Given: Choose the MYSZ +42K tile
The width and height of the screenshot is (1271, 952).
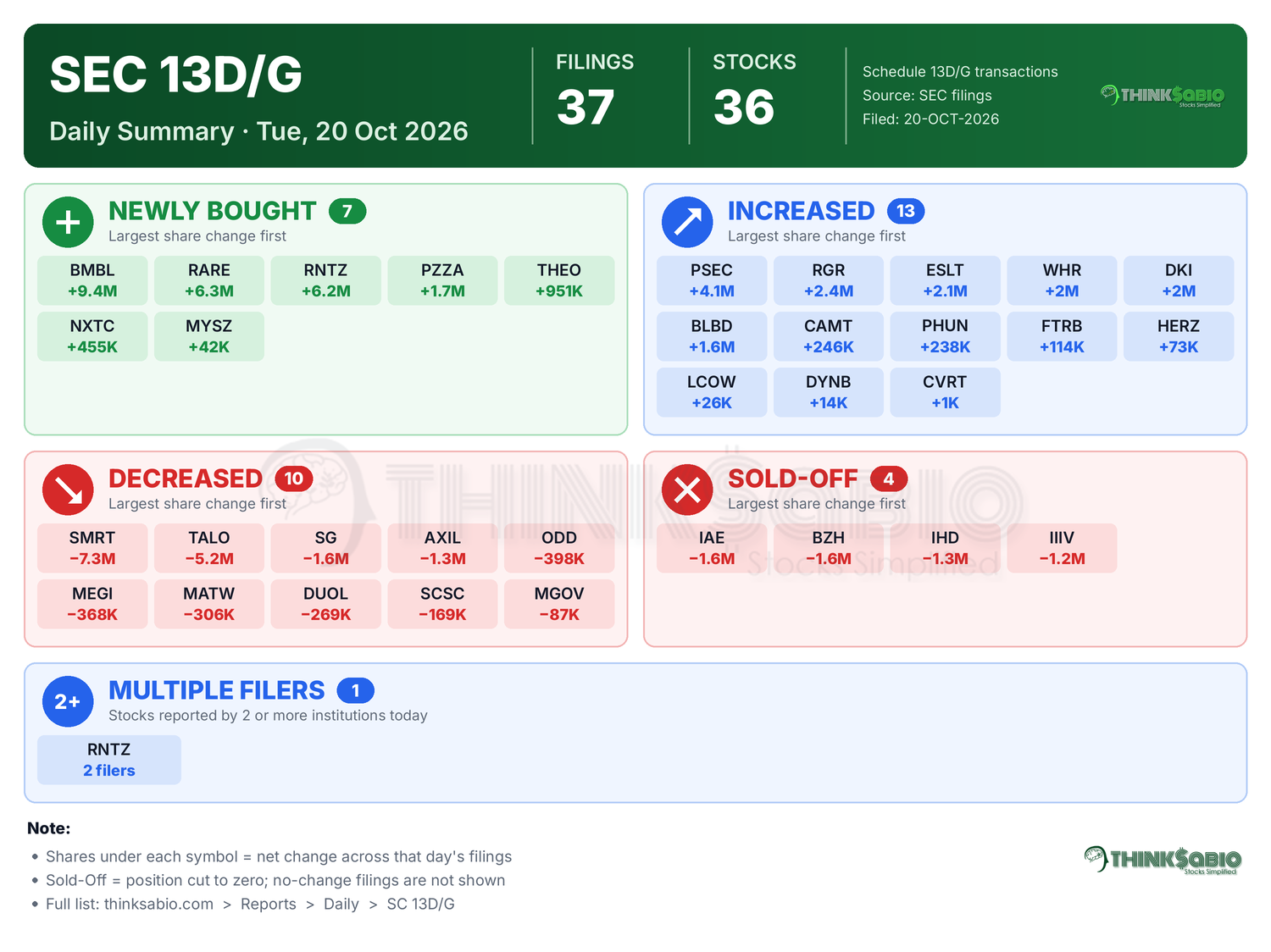Looking at the screenshot, I should coord(209,336).
